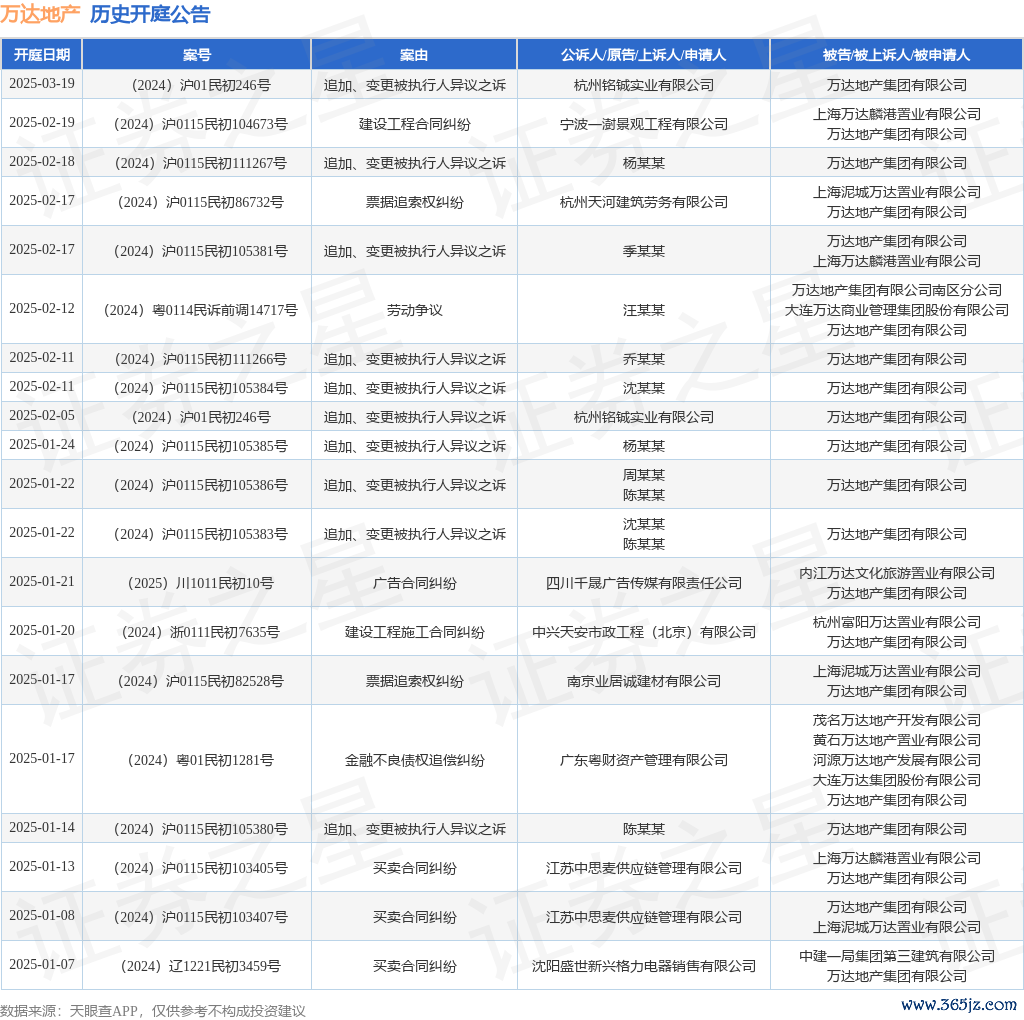Select case number 沪0115民初105380号
The height and width of the screenshot is (1020, 1024).
click(200, 829)
